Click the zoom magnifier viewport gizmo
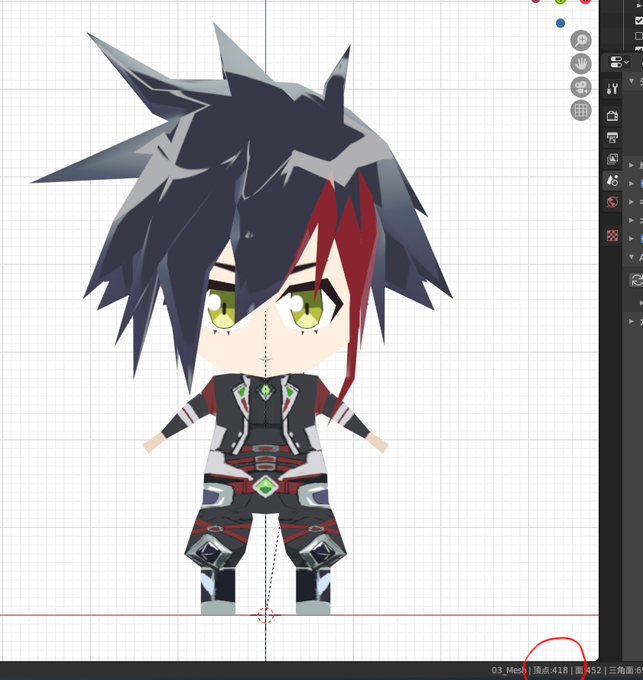Screen dimensions: 643x680 (581, 40)
